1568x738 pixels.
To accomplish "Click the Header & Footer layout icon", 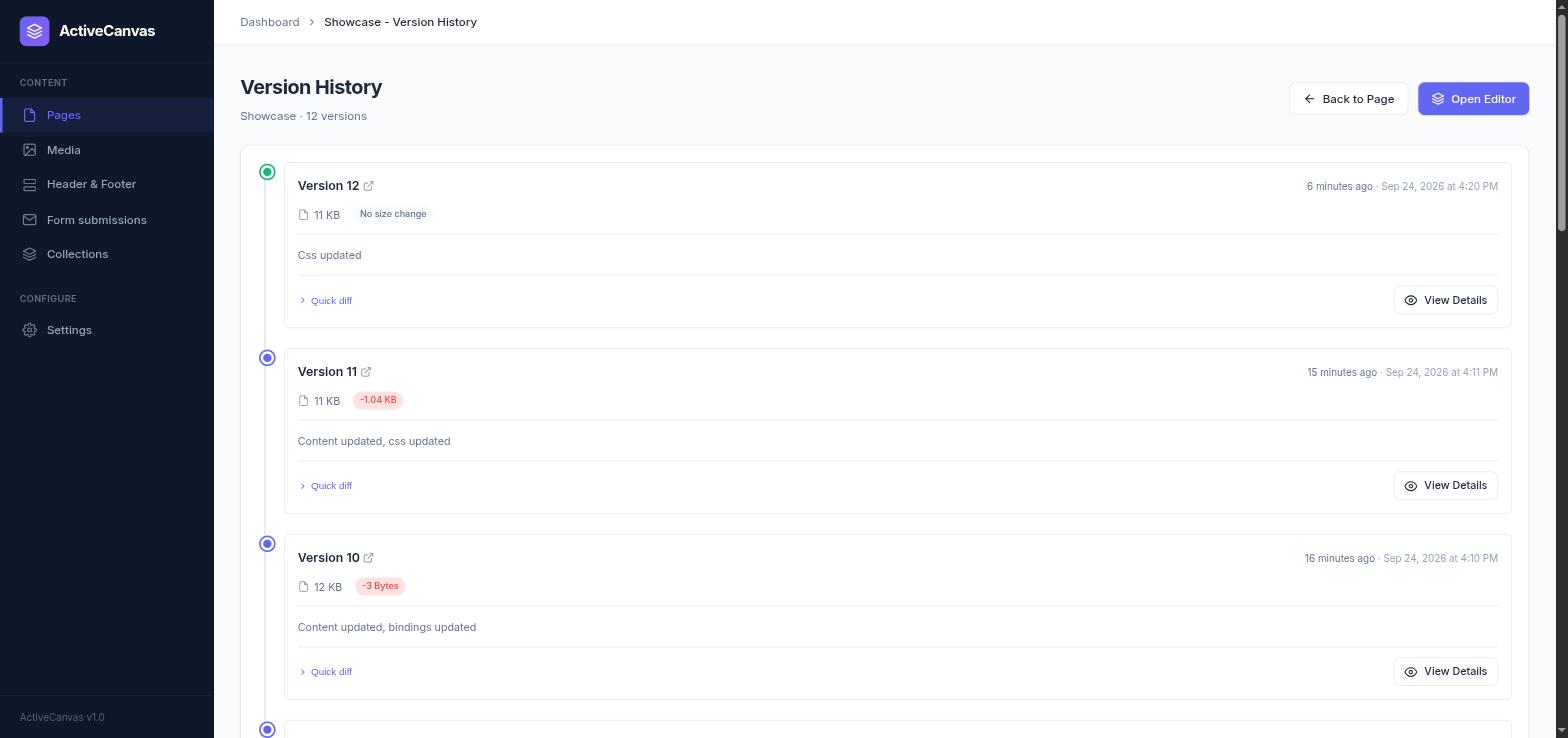I will (x=29, y=184).
